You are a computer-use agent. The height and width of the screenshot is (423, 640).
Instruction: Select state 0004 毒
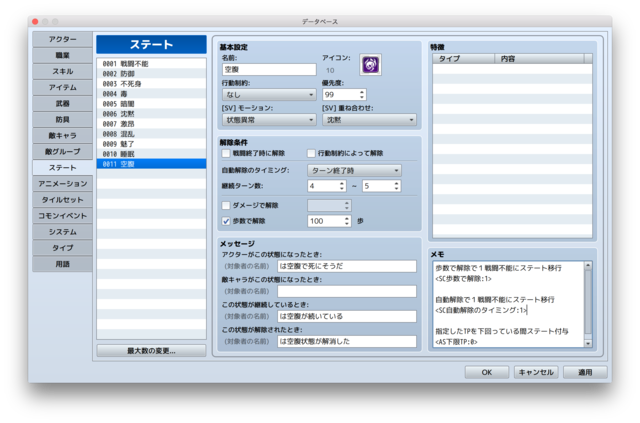point(151,94)
